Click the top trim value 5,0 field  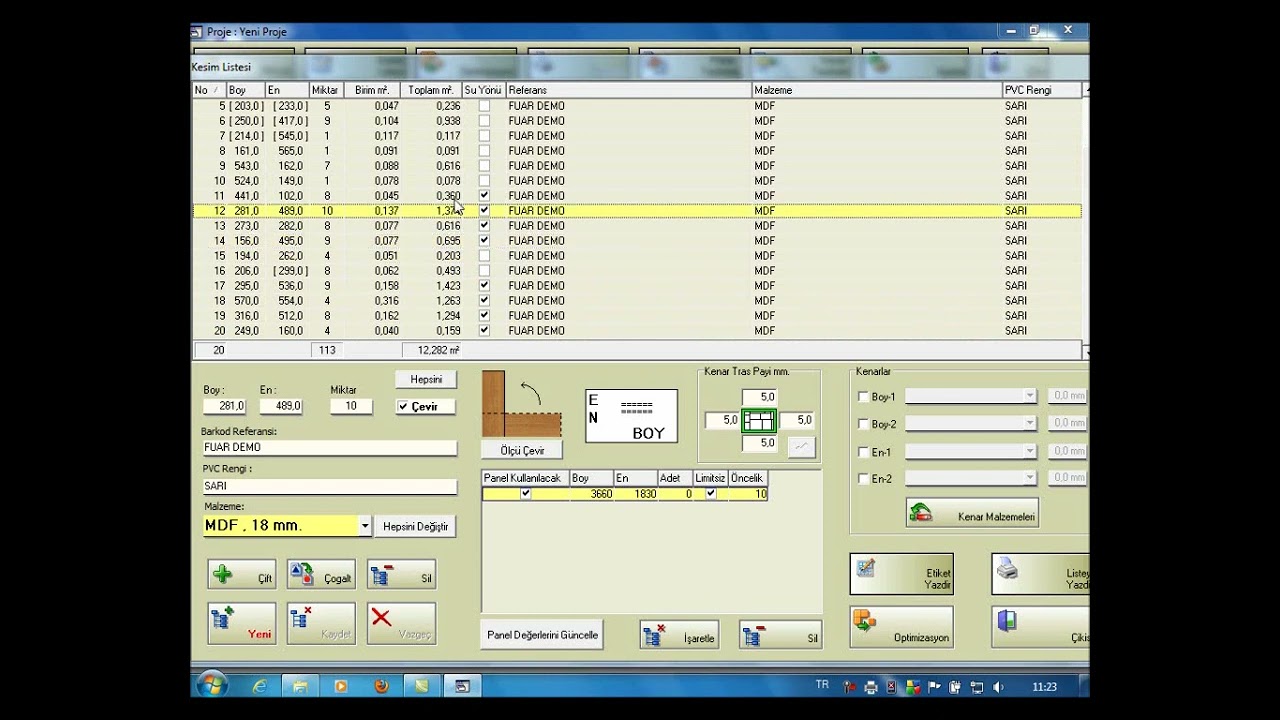click(759, 398)
